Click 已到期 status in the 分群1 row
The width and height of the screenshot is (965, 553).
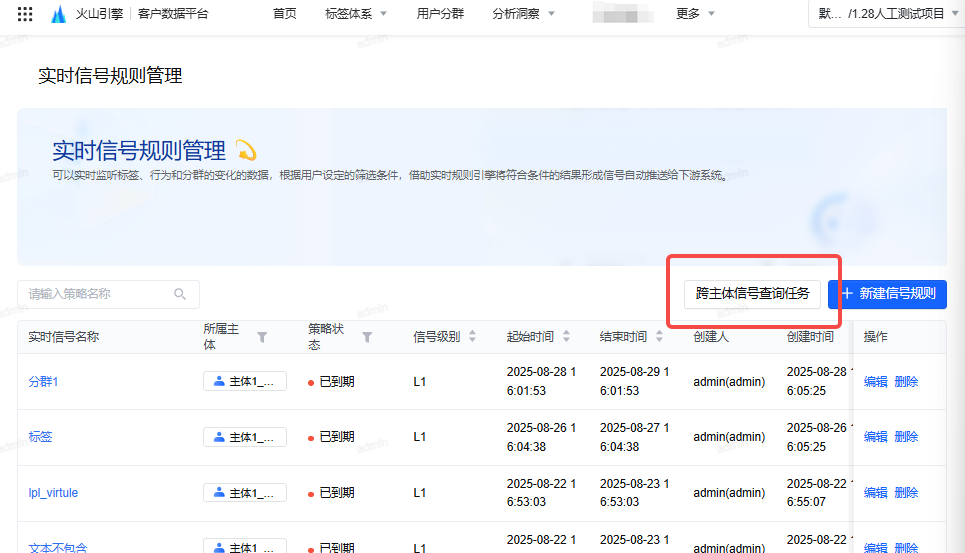click(x=331, y=381)
